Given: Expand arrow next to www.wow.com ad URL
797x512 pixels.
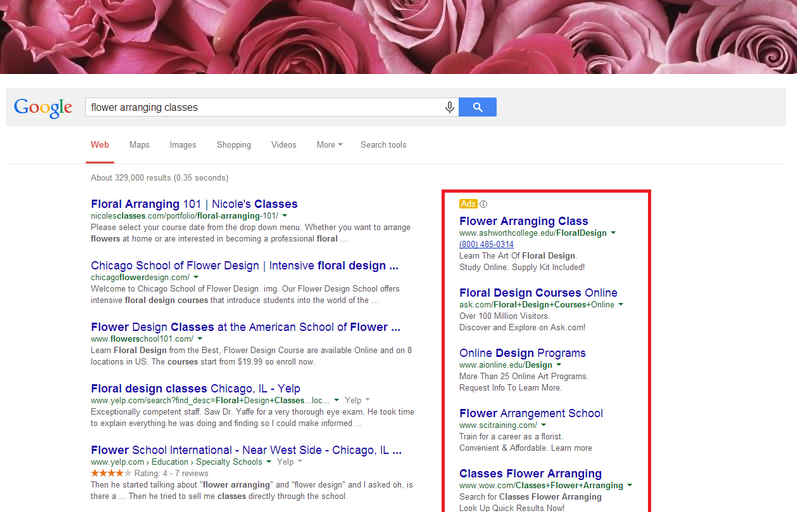Looking at the screenshot, I should (x=630, y=485).
